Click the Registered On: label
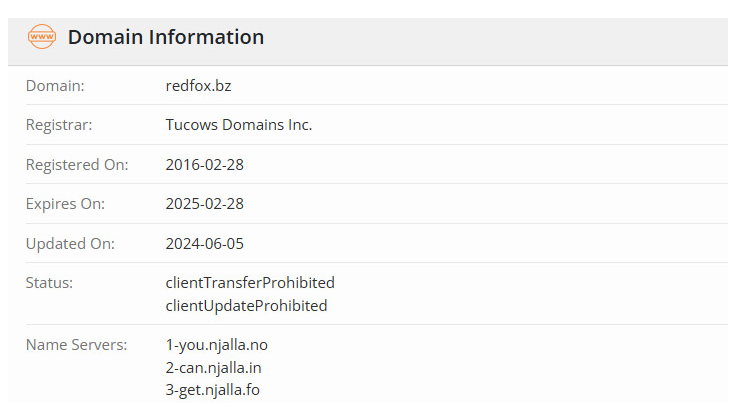Viewport: 735px width, 415px height. click(77, 165)
